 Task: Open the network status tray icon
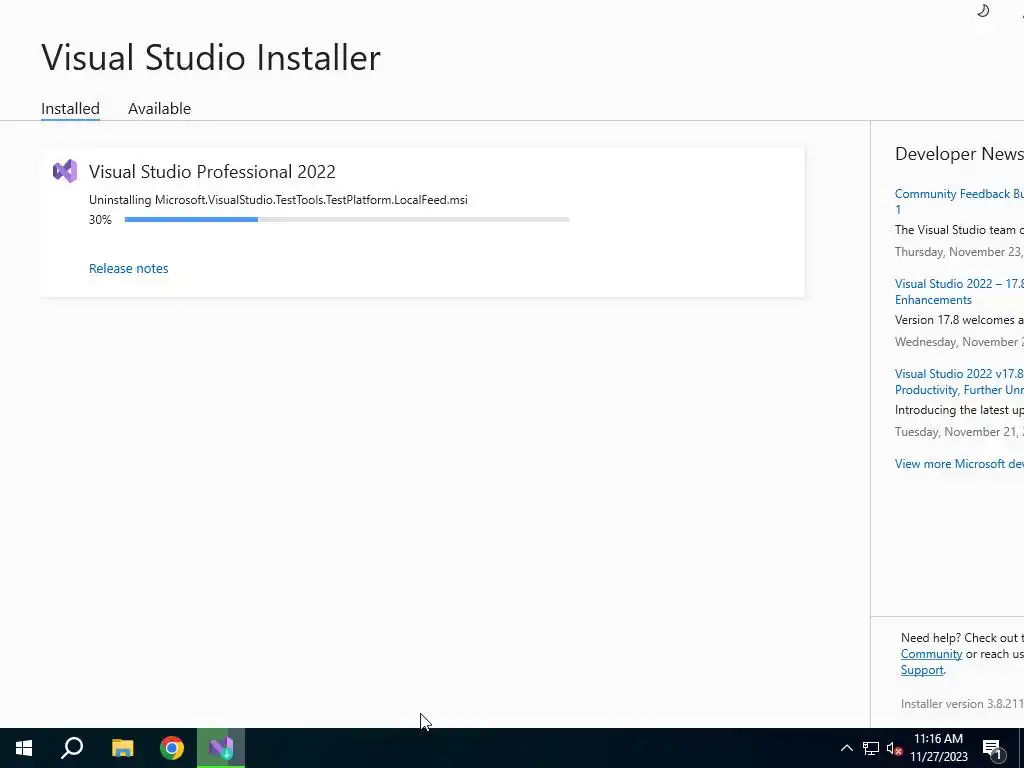coord(871,748)
